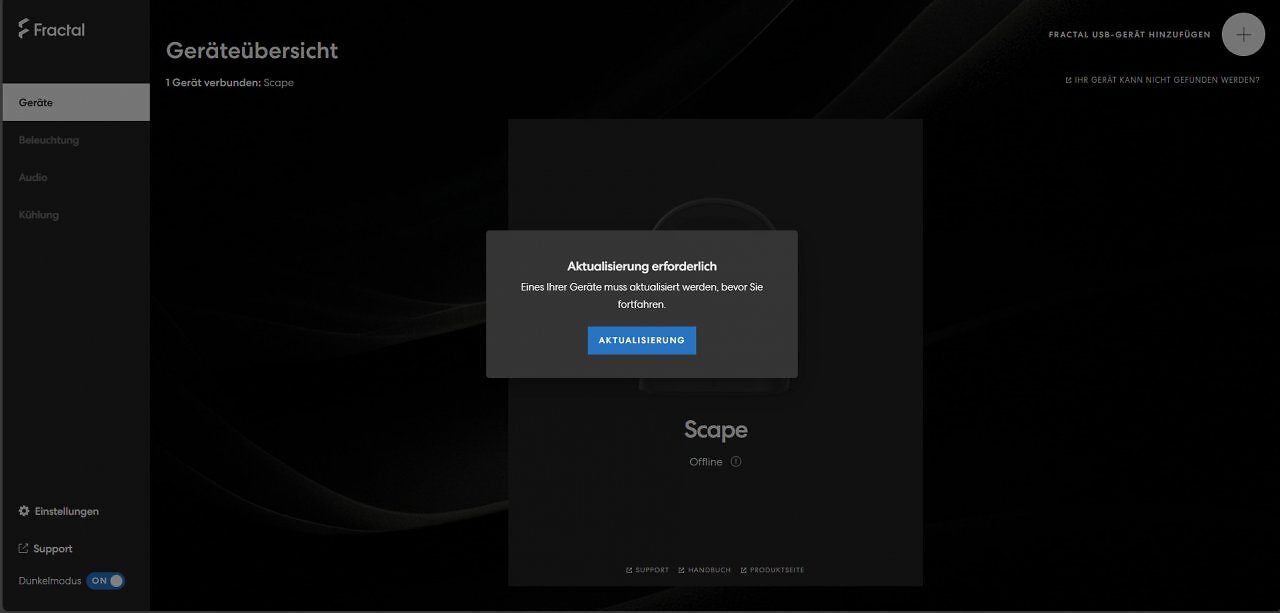
Task: Click the Dunkelmodus label
Action: pyautogui.click(x=50, y=581)
